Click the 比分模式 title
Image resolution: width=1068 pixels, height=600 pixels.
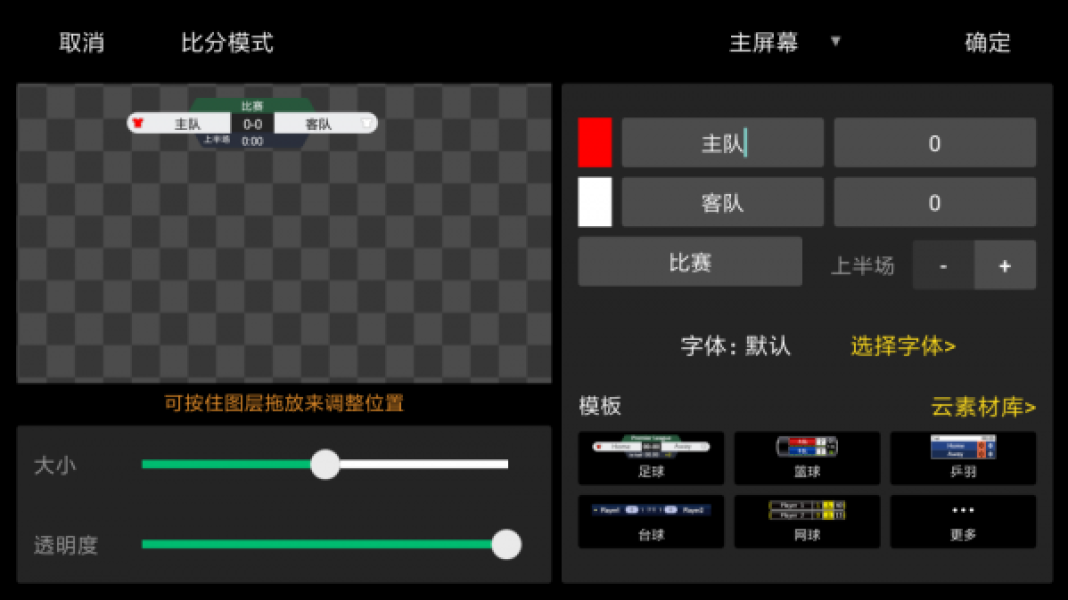227,43
